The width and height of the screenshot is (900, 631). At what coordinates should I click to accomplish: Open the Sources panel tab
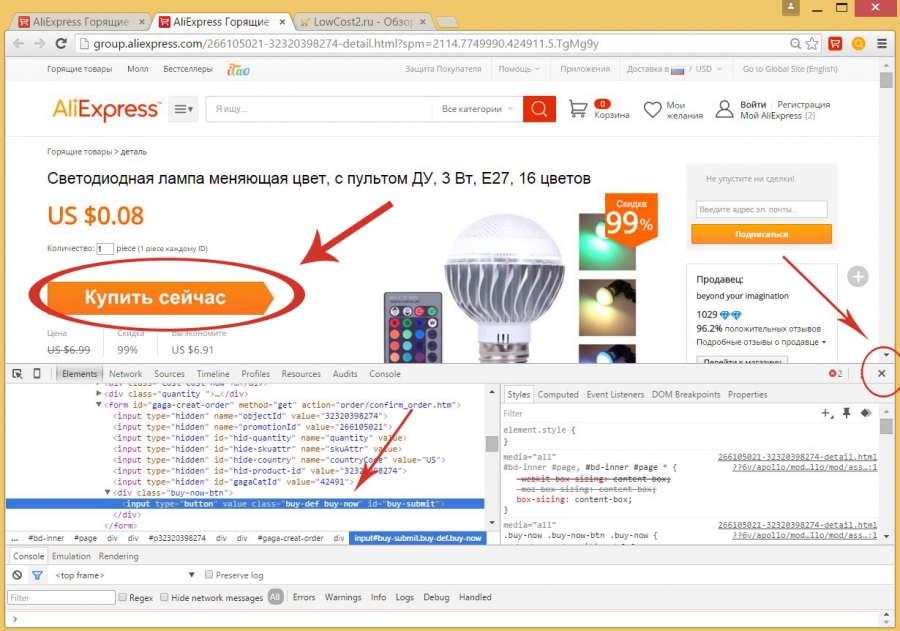tap(169, 374)
